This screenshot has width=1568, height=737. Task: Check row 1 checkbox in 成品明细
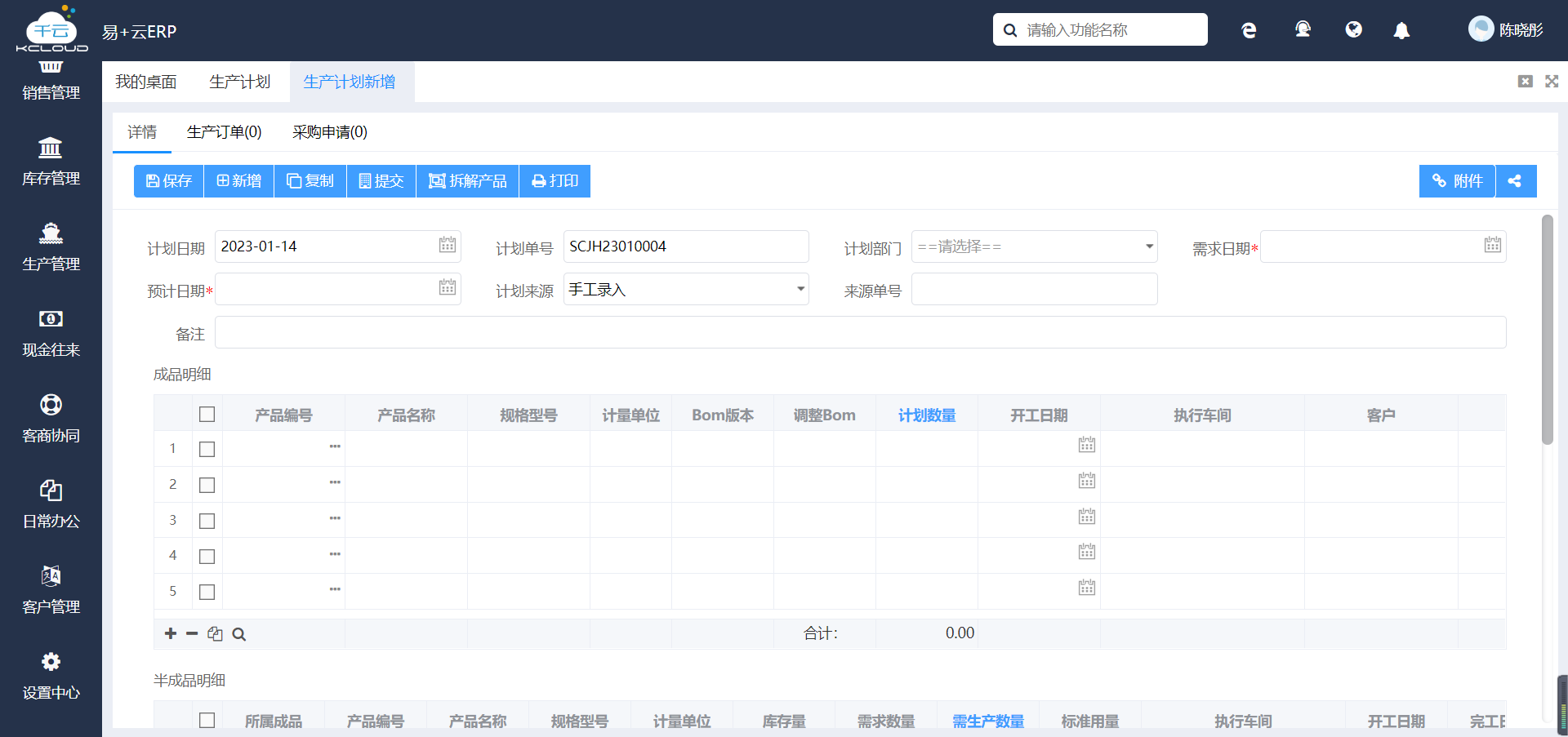point(207,450)
